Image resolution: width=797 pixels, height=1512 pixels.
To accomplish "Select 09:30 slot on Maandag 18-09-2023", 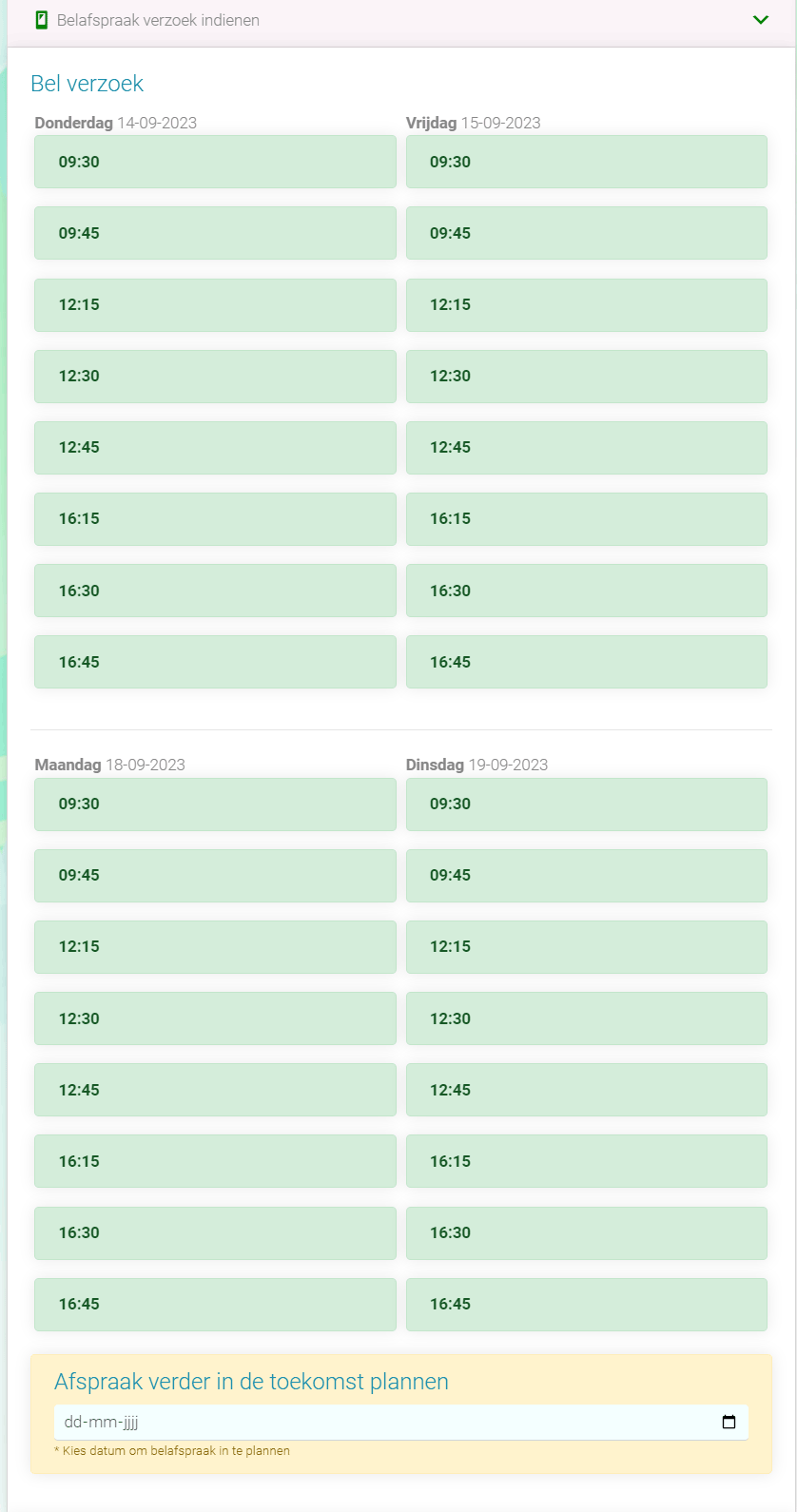I will 215,804.
